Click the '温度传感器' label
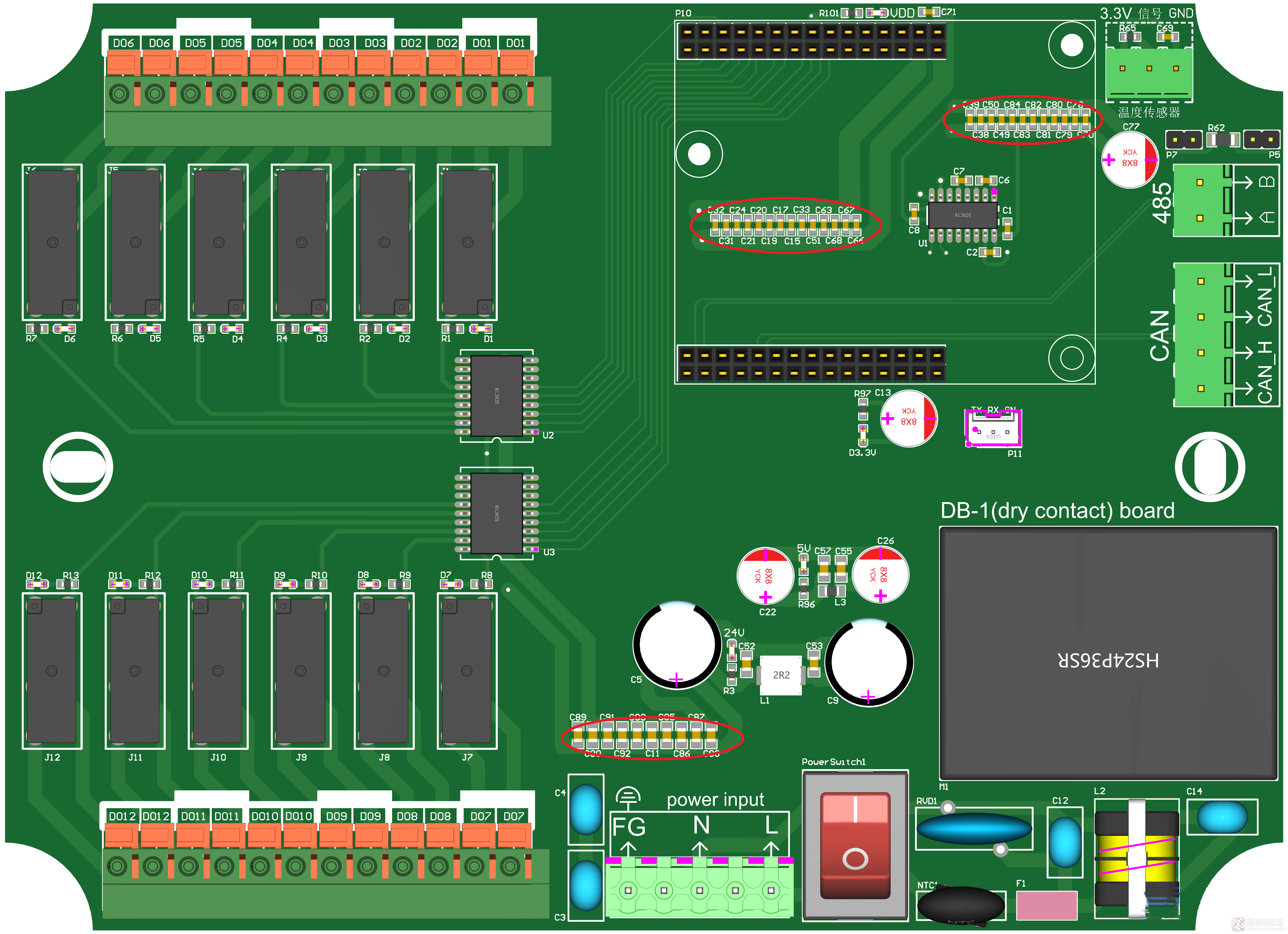Image resolution: width=1288 pixels, height=934 pixels. click(x=1149, y=112)
